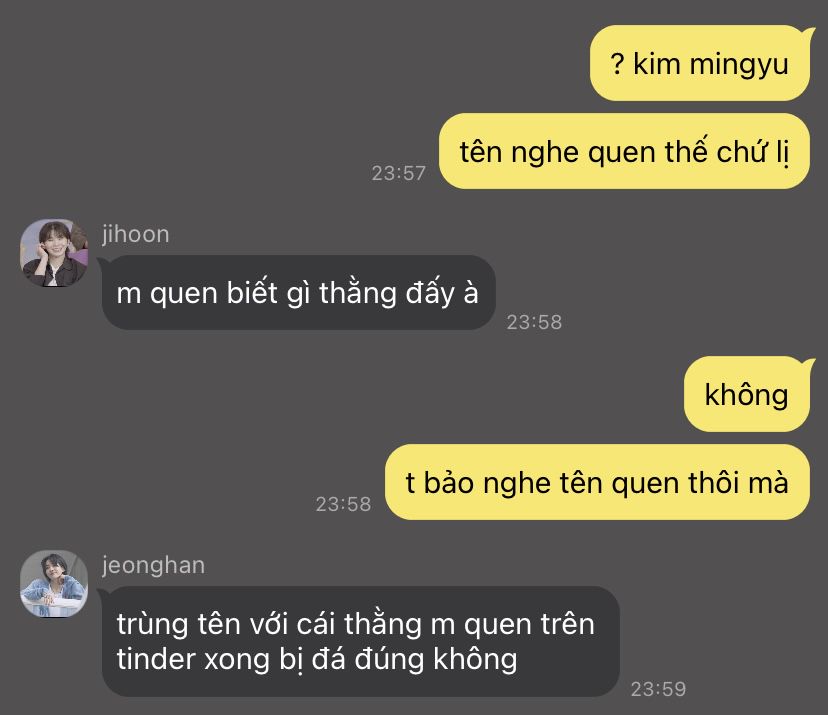Open jihoon's profile picture
828x715 pixels.
click(x=54, y=253)
